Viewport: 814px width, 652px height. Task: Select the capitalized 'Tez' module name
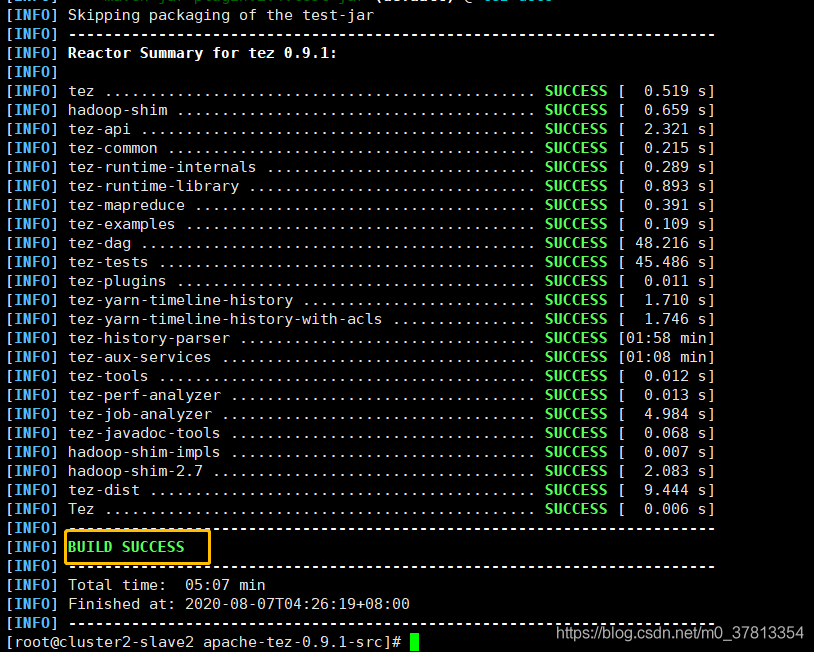pos(81,509)
